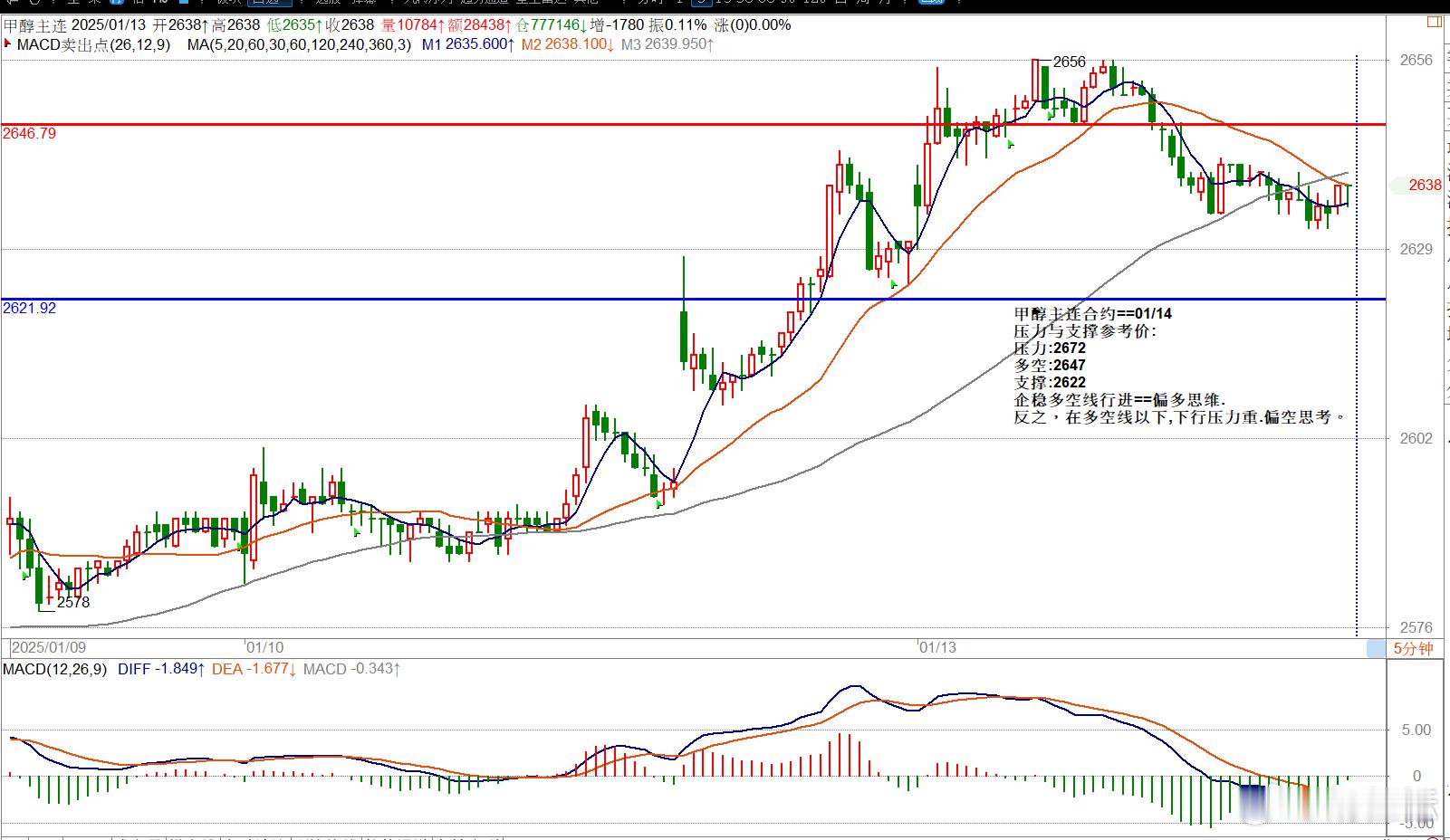
Task: Select the 压力与支撑参考价 annotation line
Action: coord(1085,331)
